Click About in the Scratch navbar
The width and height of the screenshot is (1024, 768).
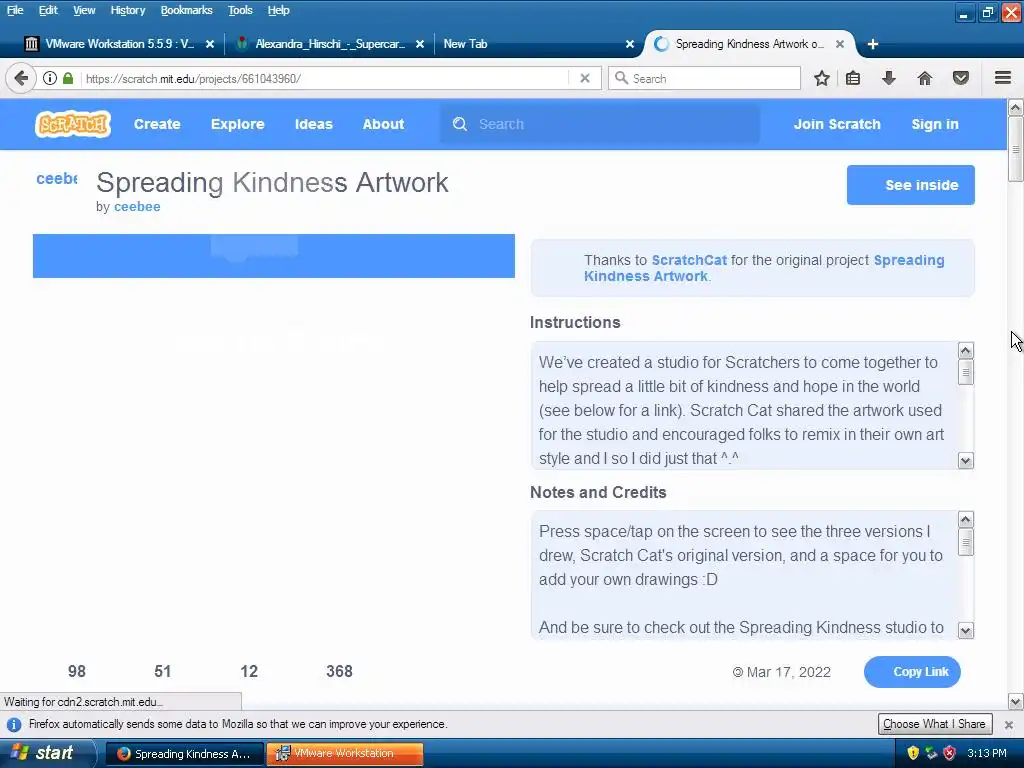click(383, 124)
